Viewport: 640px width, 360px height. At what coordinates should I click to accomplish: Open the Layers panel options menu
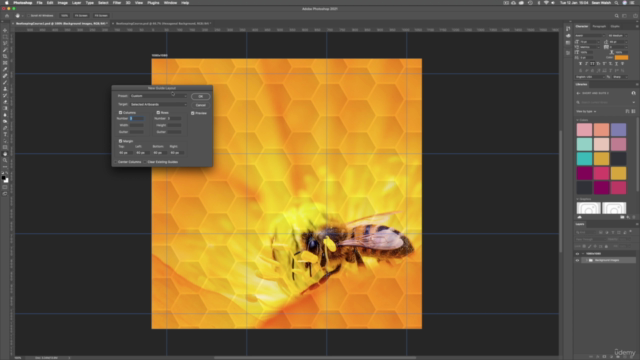(x=636, y=224)
